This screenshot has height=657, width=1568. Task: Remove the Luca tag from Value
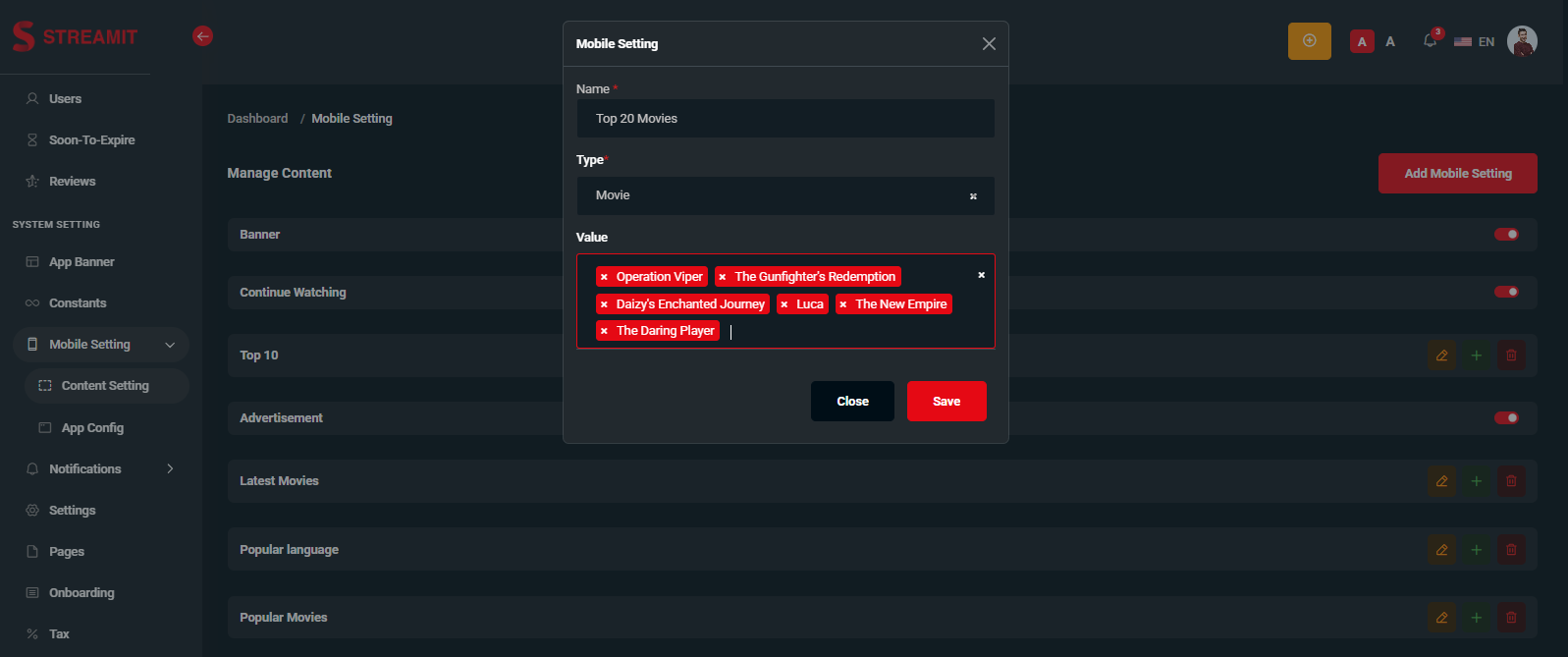(784, 304)
